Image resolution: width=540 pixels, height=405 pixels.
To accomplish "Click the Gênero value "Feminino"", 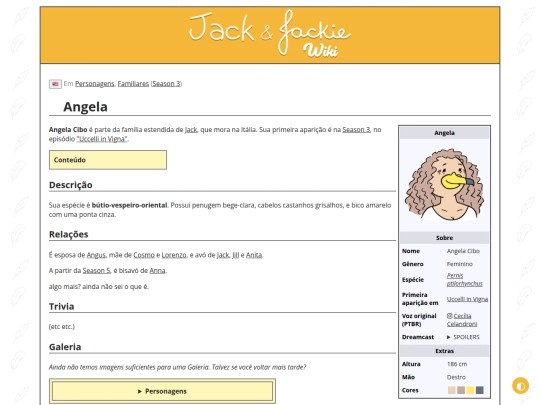I will [459, 264].
